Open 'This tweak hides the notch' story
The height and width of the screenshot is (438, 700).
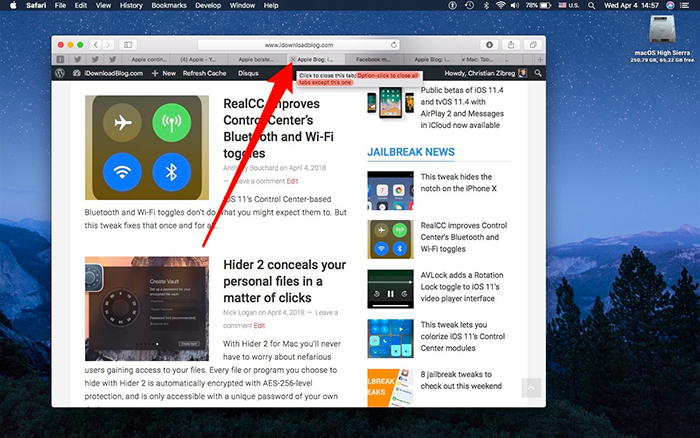pyautogui.click(x=458, y=183)
